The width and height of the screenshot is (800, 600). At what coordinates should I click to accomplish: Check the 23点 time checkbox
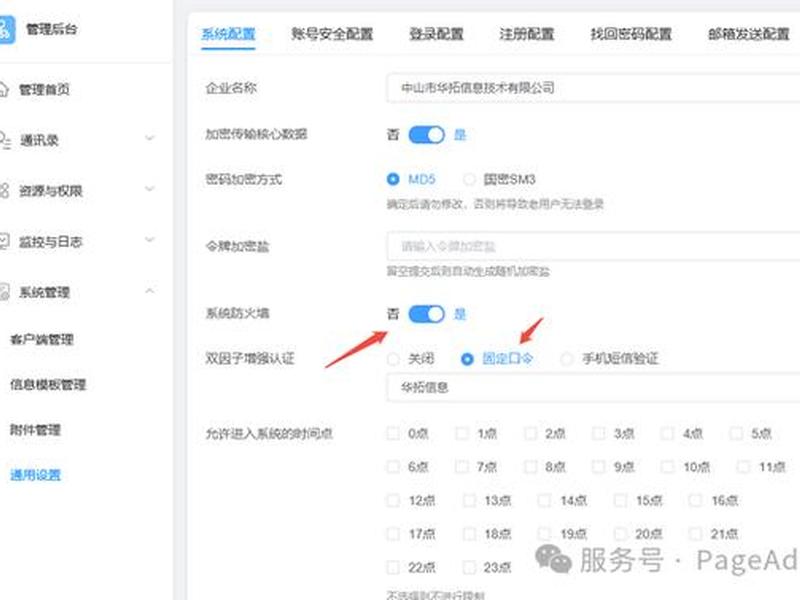click(469, 567)
